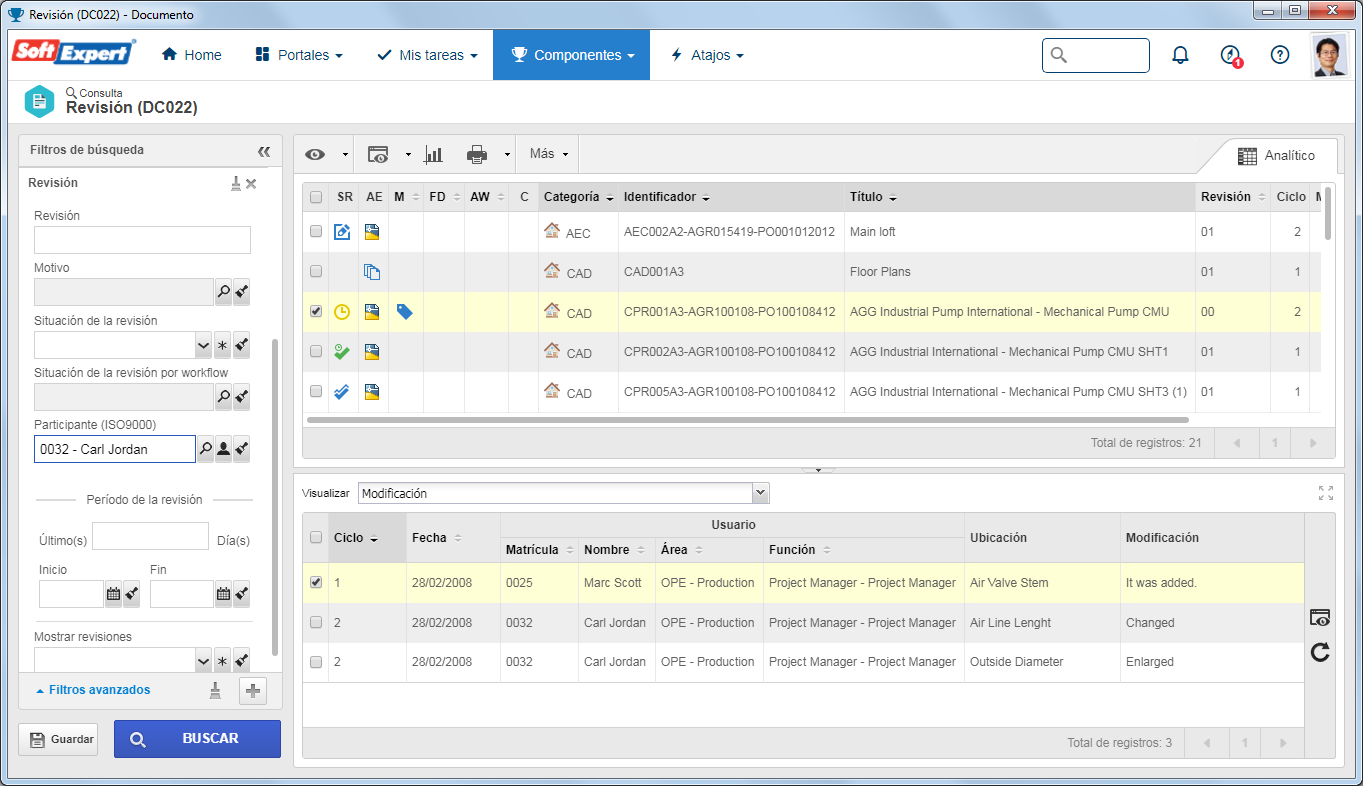Click the SoftExpert logo
The height and width of the screenshot is (786, 1363).
pos(74,54)
